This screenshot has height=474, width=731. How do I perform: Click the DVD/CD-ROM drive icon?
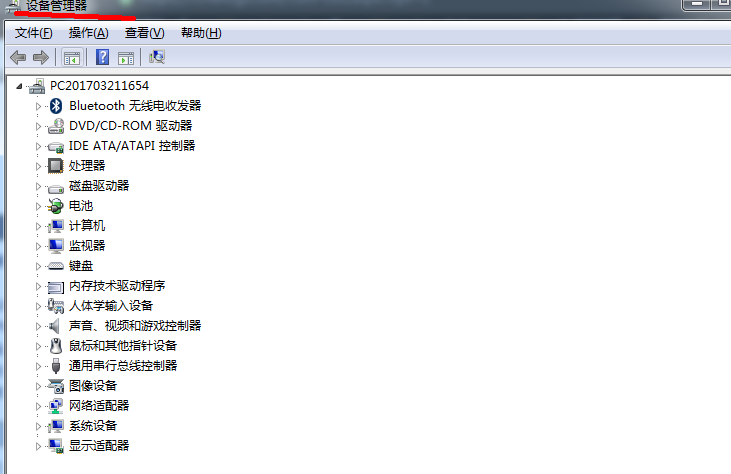click(x=56, y=126)
